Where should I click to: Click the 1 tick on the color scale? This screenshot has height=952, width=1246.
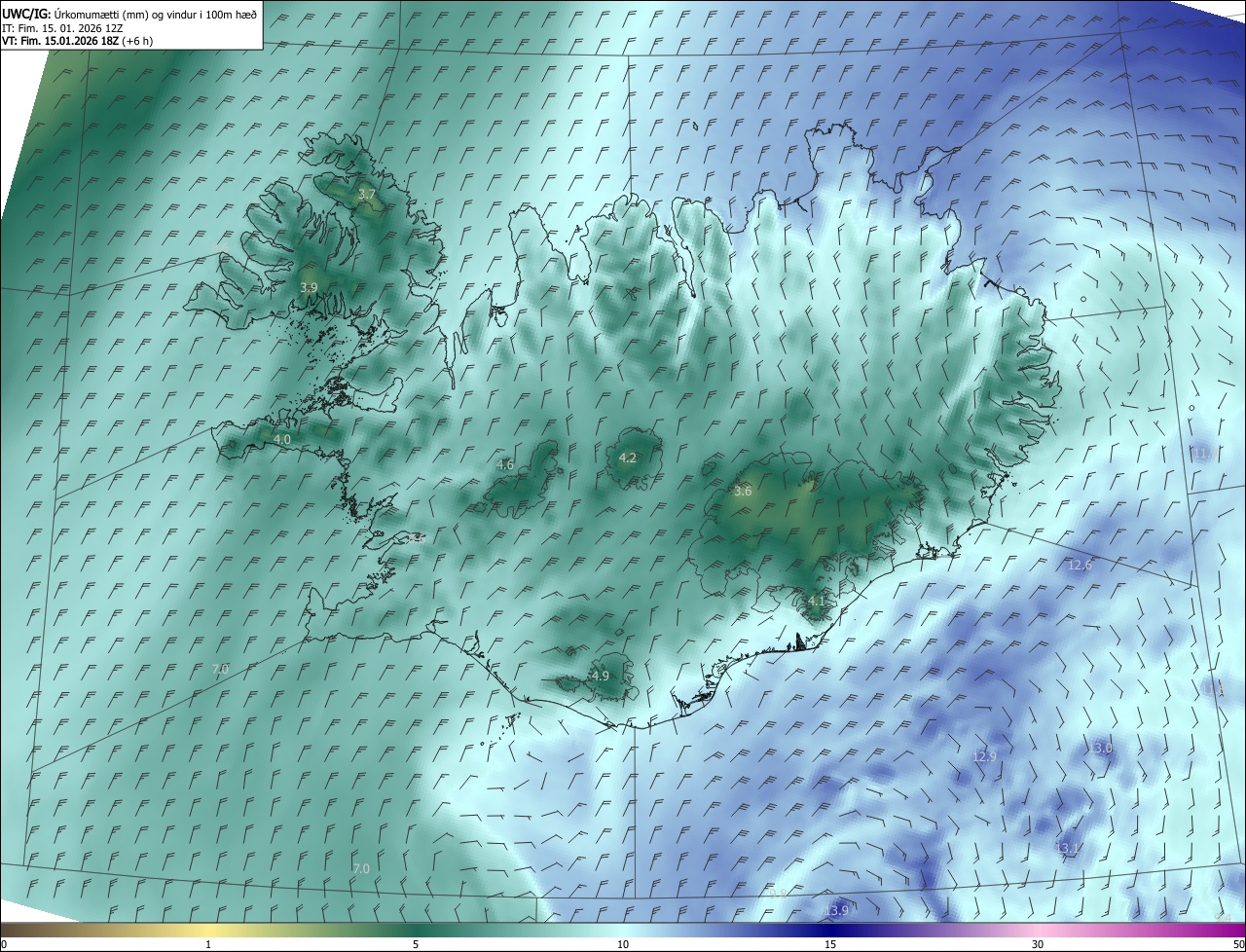(x=208, y=944)
